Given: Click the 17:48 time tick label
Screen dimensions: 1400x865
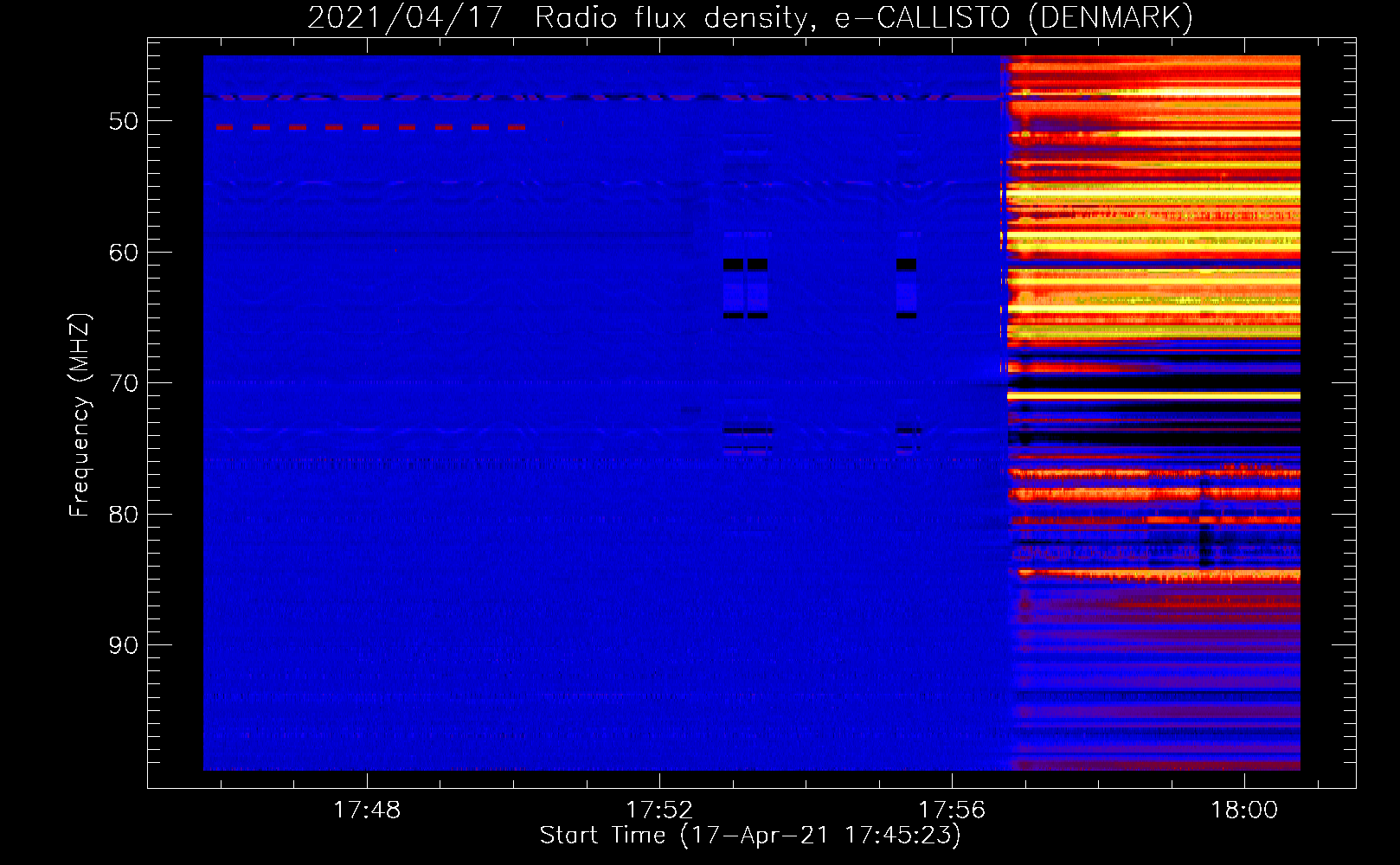Looking at the screenshot, I should pyautogui.click(x=367, y=810).
